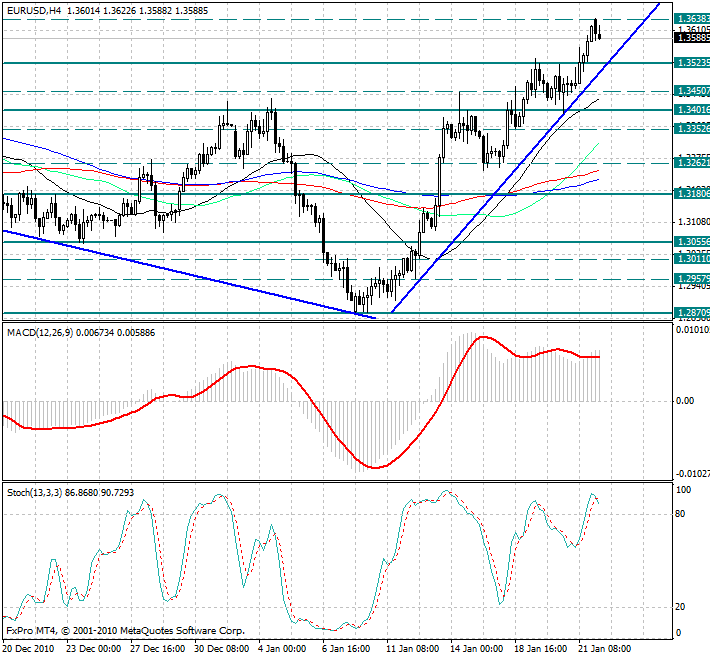
Task: Click the MACD 0.00 zero axis label
Action: point(685,401)
